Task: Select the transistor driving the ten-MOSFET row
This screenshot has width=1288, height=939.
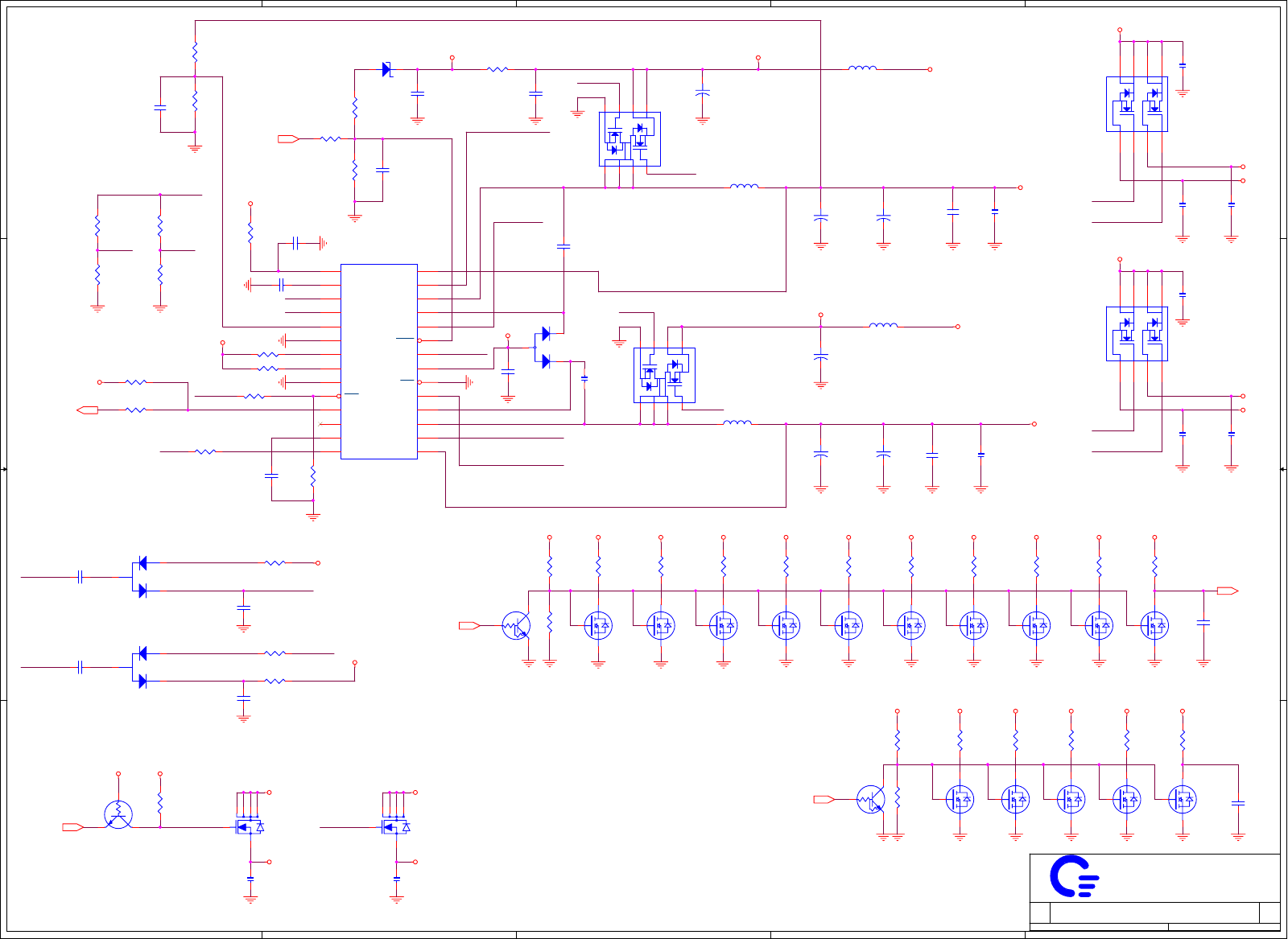Action: coord(516,625)
